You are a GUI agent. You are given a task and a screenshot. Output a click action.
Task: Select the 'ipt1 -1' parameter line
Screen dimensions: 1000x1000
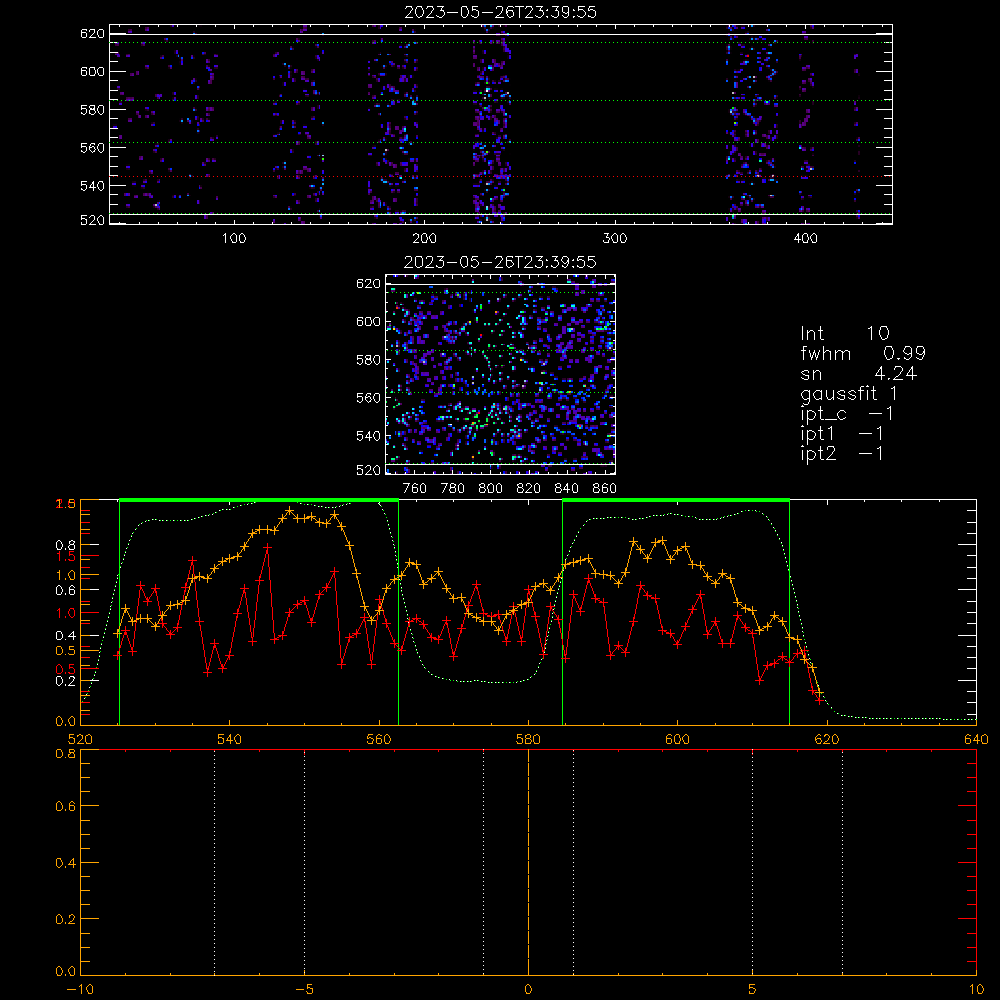click(x=842, y=434)
